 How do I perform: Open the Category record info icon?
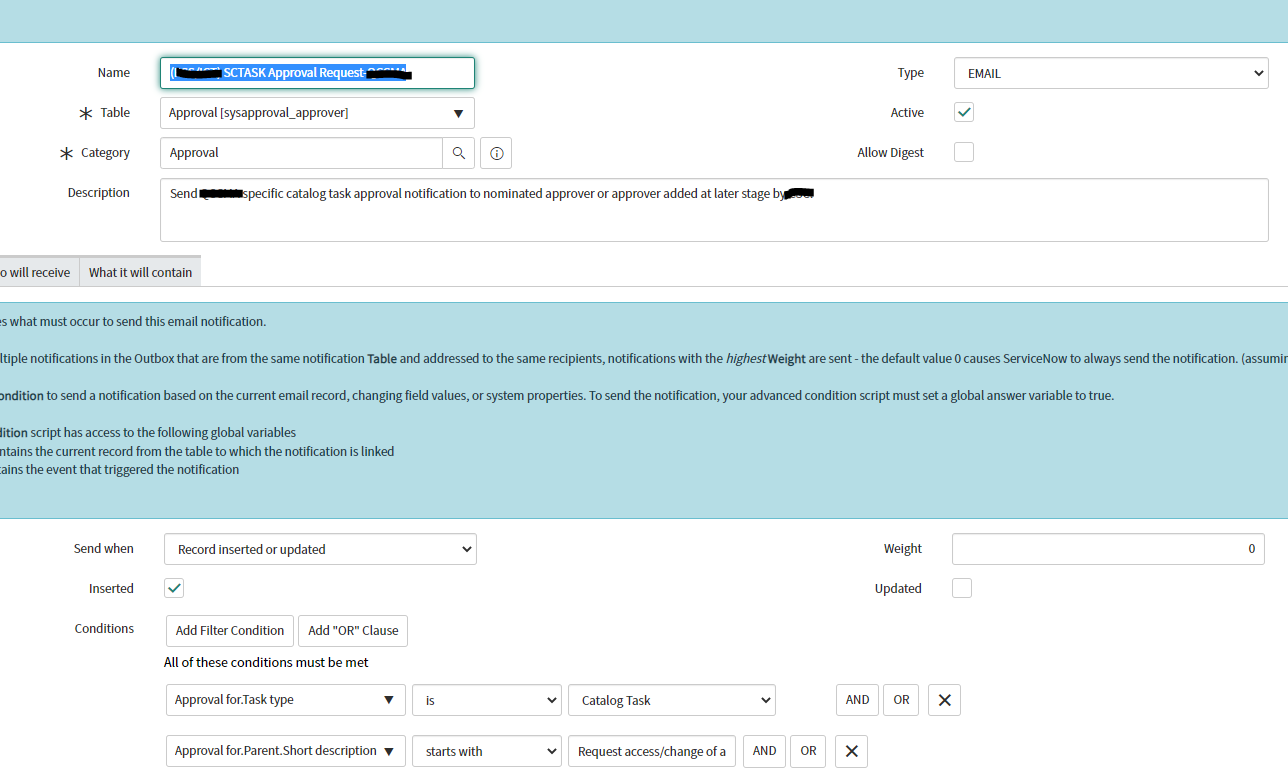click(496, 153)
